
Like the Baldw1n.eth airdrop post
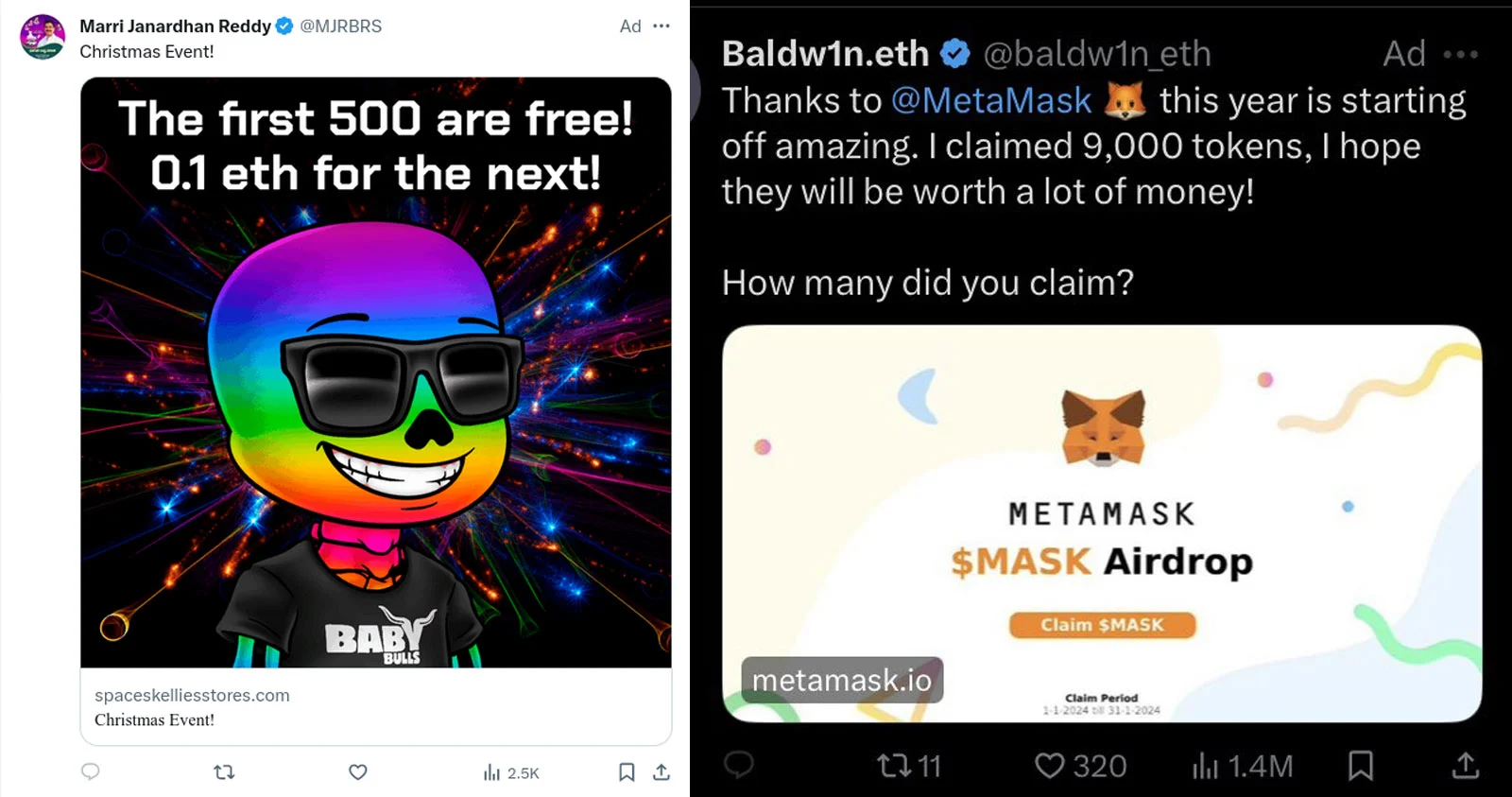point(1079,765)
